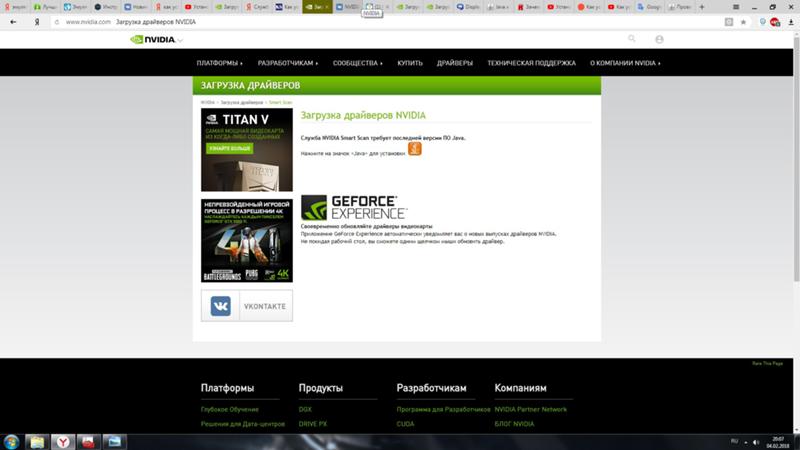Click PUBG 4K advertisement banner
The width and height of the screenshot is (800, 450).
(247, 240)
